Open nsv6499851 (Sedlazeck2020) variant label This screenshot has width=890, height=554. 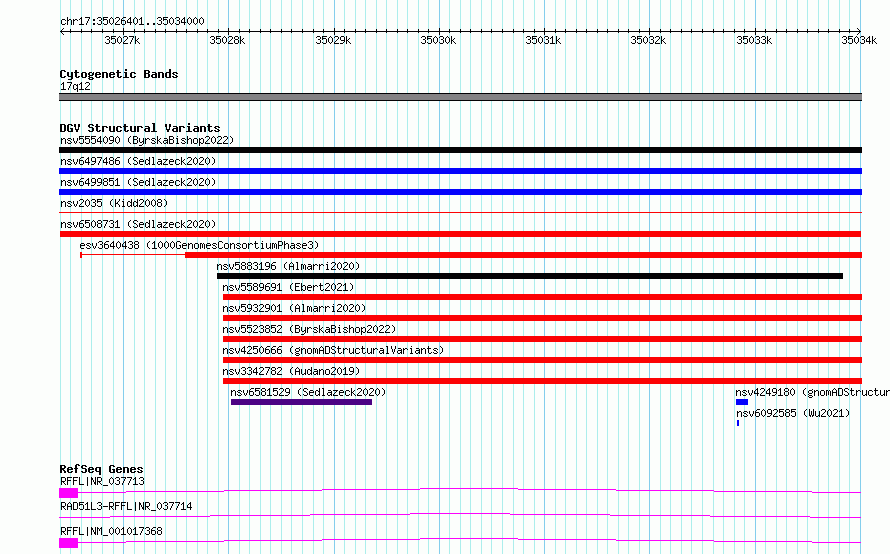pos(138,182)
